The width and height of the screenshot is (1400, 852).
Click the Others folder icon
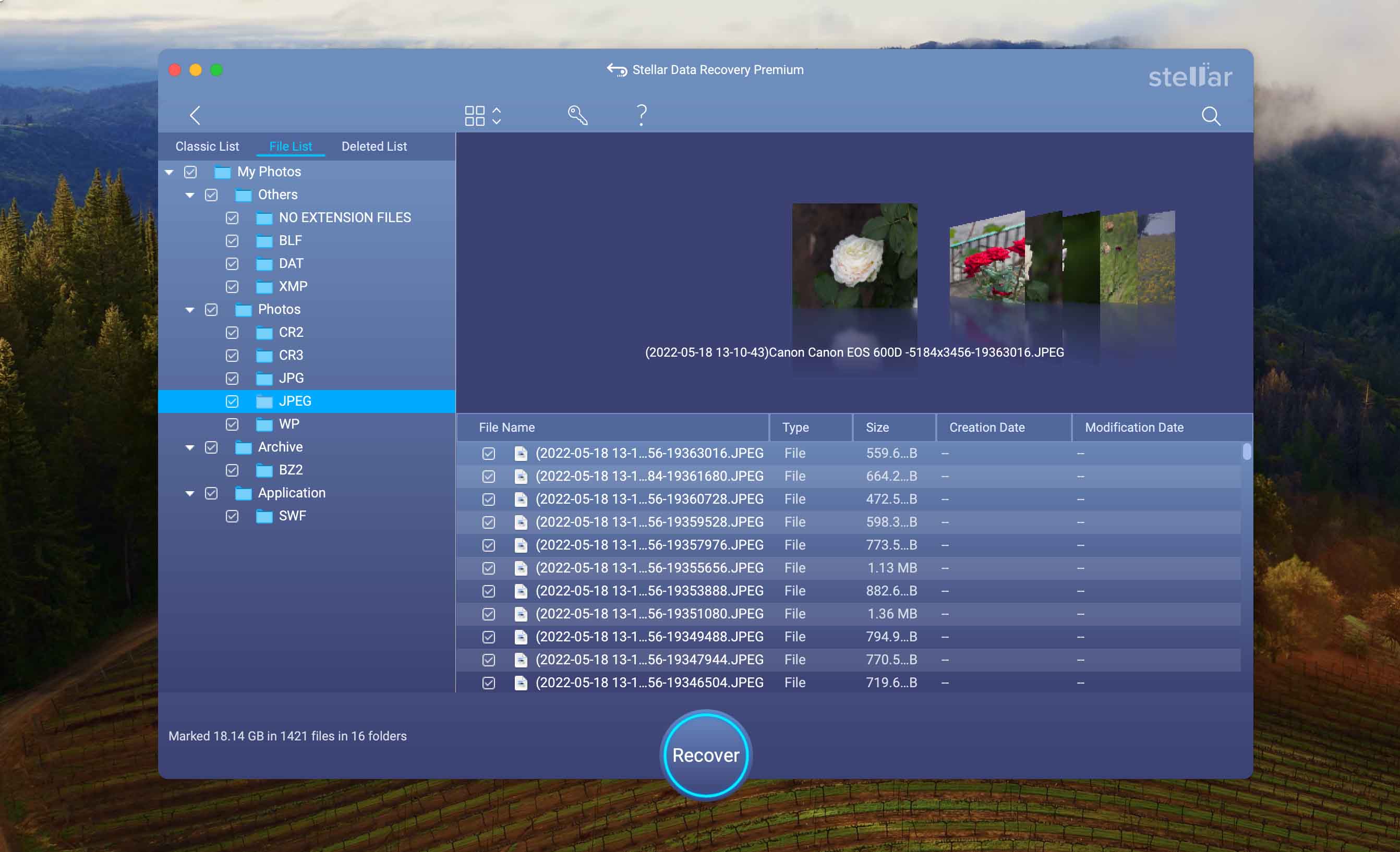click(x=243, y=195)
